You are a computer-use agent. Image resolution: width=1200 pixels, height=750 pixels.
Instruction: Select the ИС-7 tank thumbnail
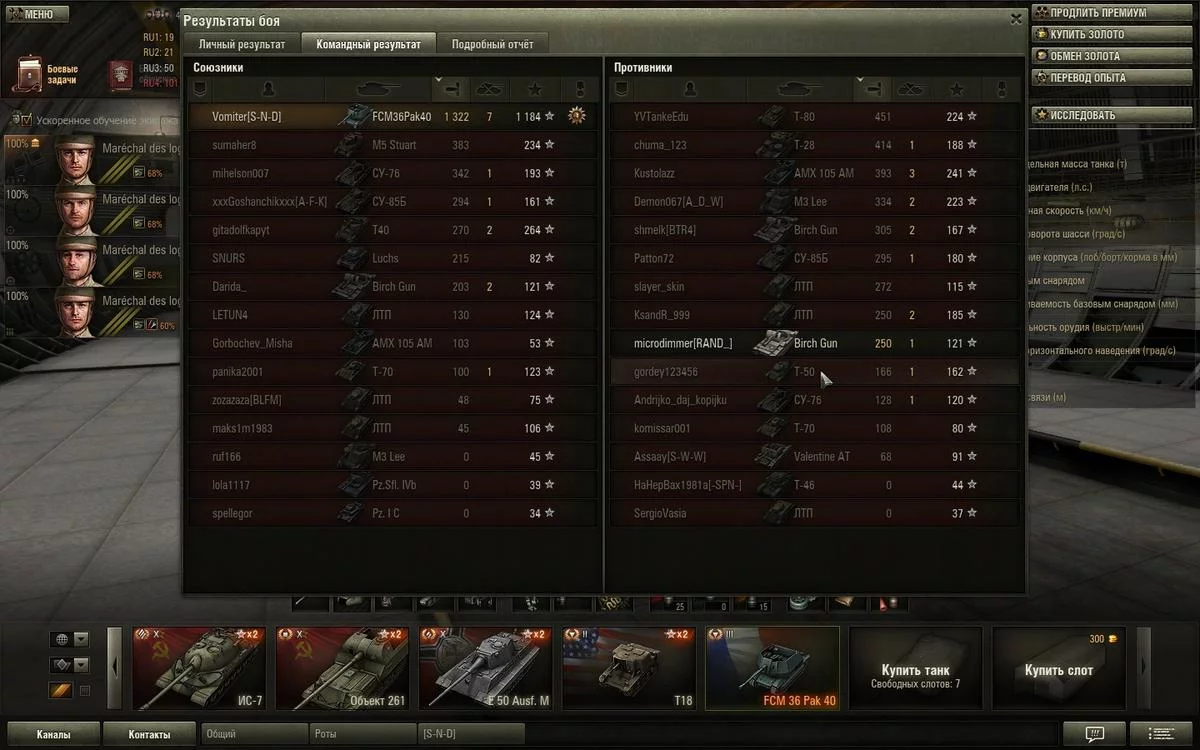(198, 668)
